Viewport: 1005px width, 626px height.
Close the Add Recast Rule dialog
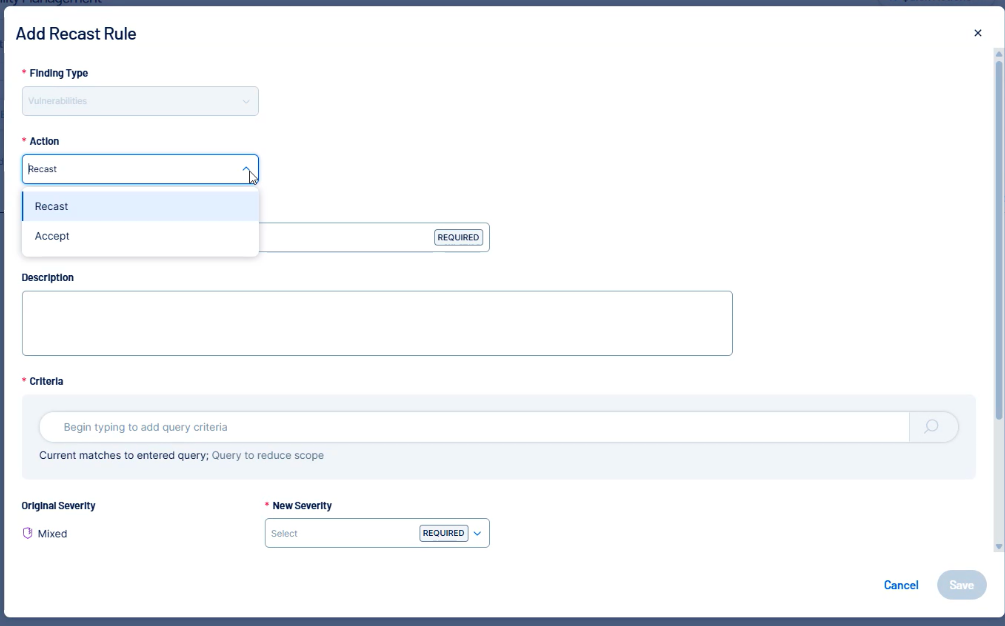977,33
